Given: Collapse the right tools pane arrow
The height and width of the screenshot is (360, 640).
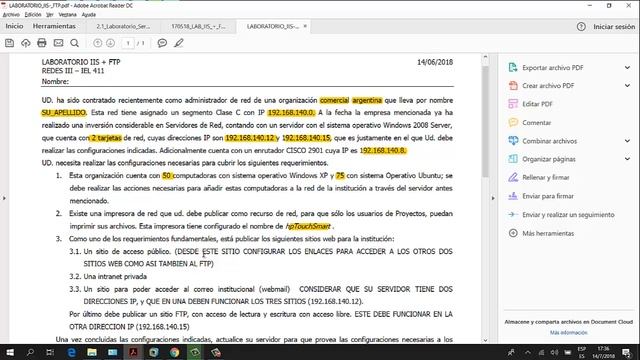Looking at the screenshot, I should coord(493,198).
